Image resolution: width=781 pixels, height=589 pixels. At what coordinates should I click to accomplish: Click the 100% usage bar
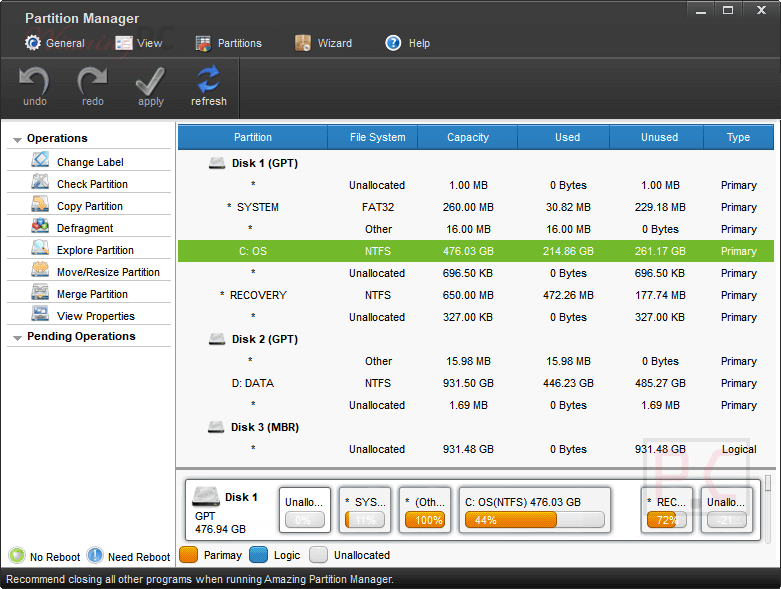tap(425, 520)
